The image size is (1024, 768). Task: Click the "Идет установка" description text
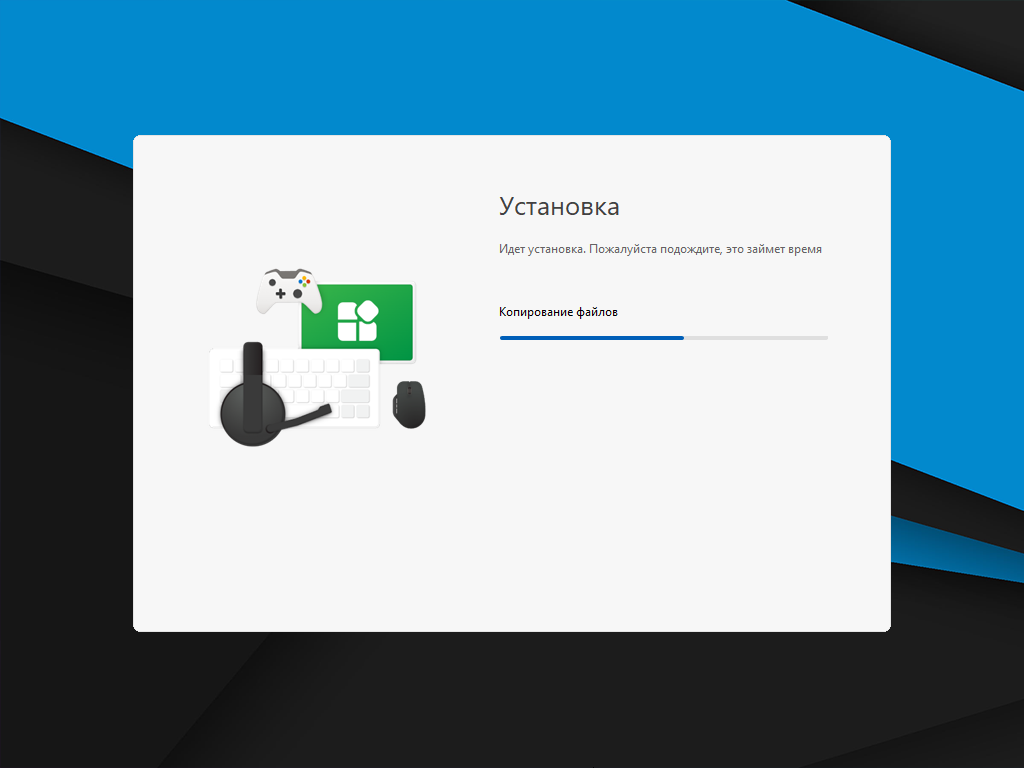point(660,249)
